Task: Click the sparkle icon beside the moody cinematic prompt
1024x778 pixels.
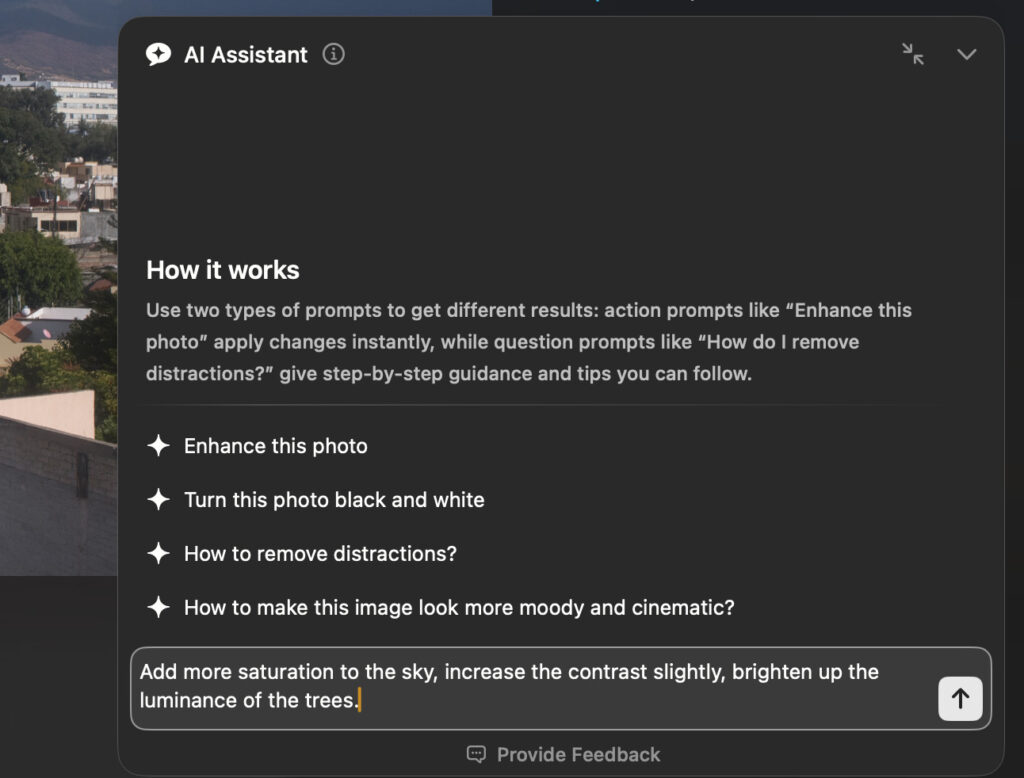Action: [x=159, y=608]
